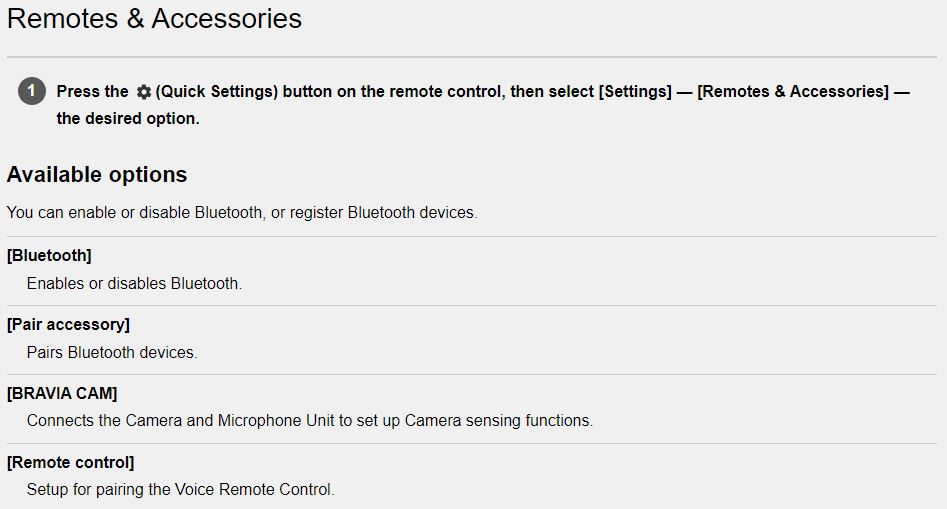Screen dimensions: 947x509
Task: Click the Voice Remote Control pairing description
Action: pyautogui.click(x=181, y=489)
